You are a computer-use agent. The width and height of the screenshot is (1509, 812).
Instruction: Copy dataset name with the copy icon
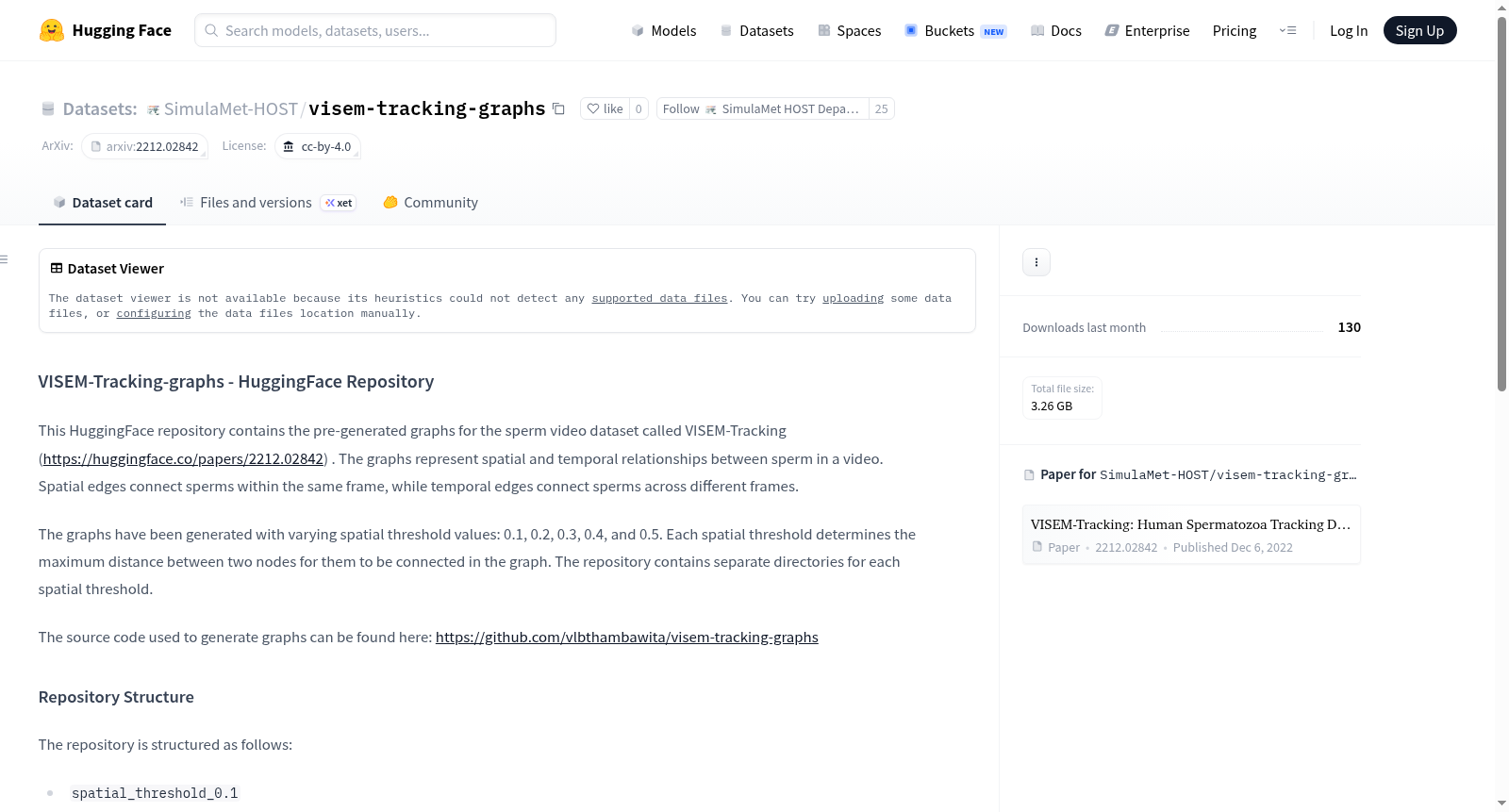(x=558, y=108)
